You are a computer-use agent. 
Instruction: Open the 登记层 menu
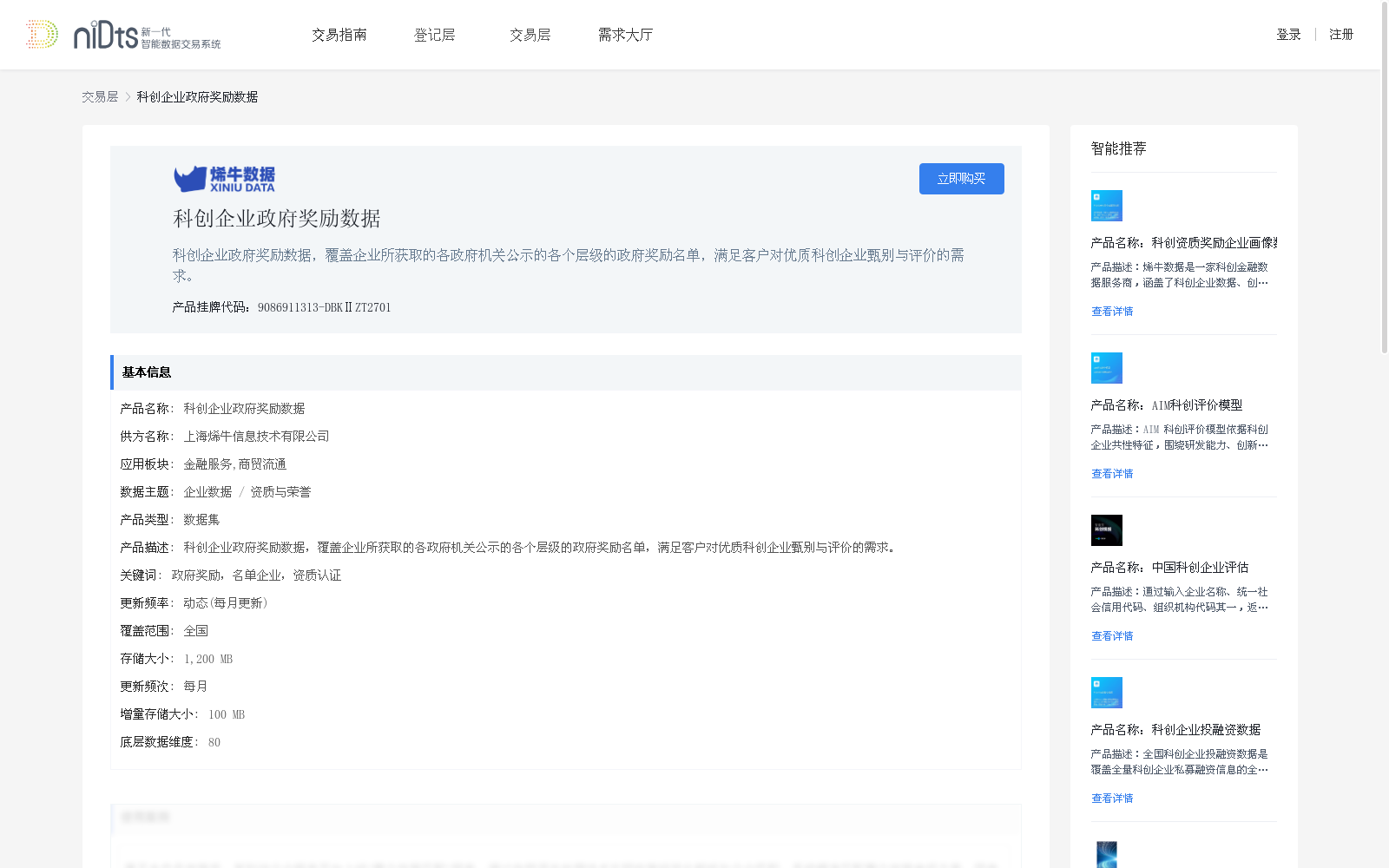(435, 35)
